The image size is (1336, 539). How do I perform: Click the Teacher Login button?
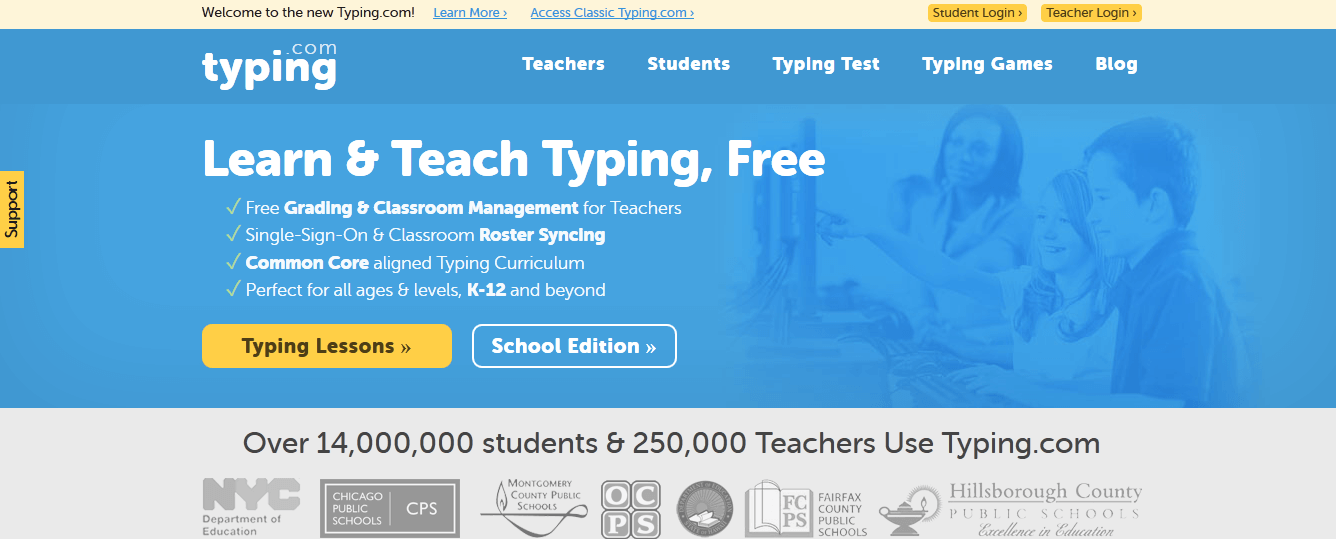point(1091,13)
